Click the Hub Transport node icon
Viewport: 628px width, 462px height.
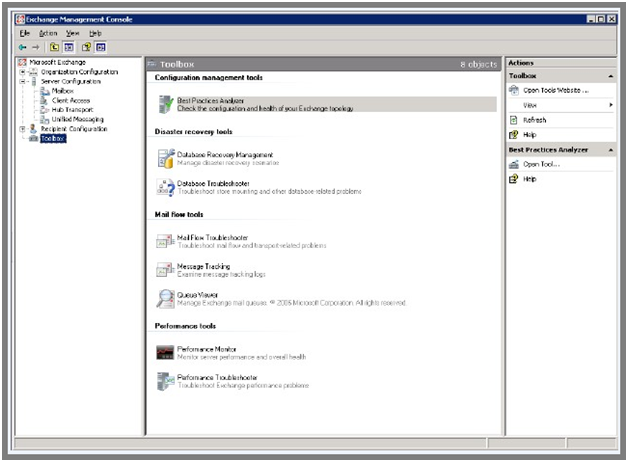tap(45, 110)
